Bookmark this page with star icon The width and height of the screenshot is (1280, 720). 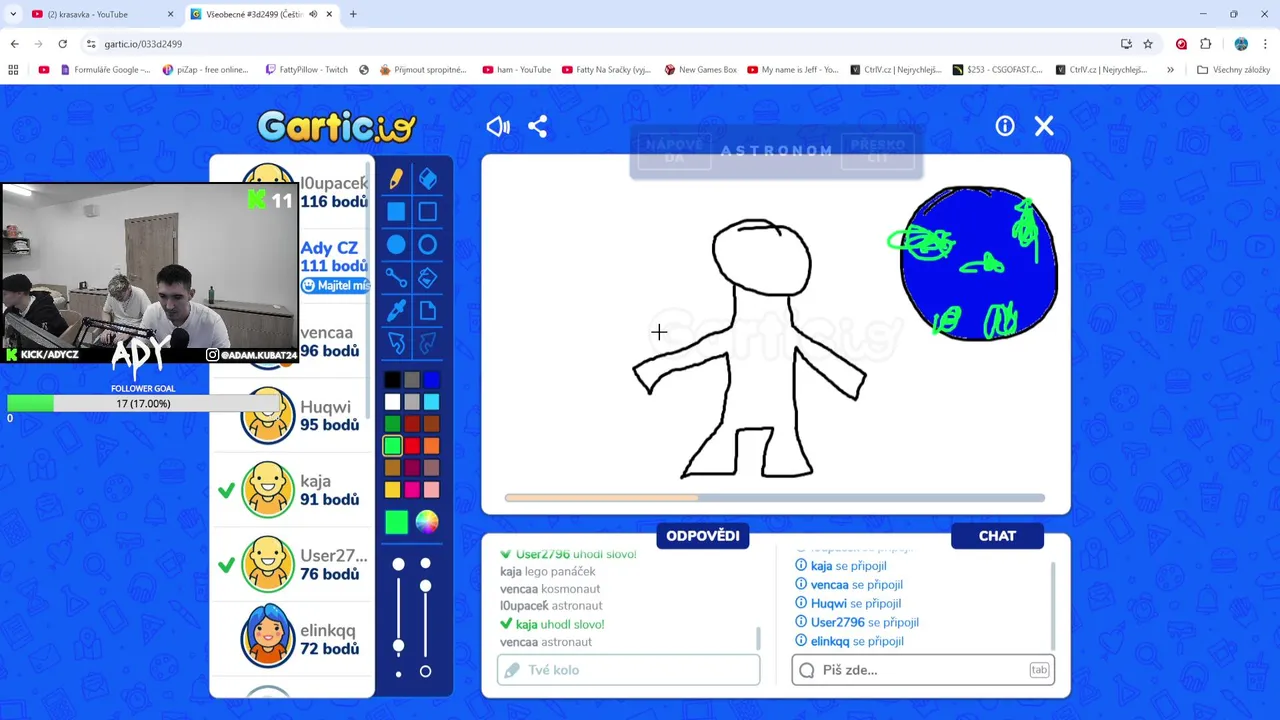pos(1148,44)
